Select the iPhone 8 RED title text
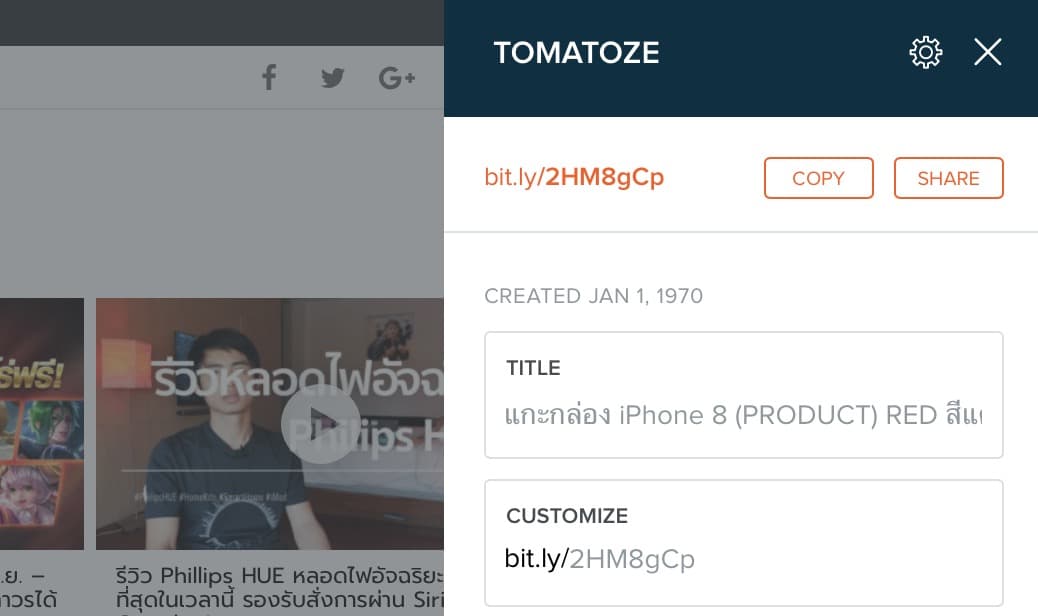Screen dimensions: 1038x616 point(743,414)
